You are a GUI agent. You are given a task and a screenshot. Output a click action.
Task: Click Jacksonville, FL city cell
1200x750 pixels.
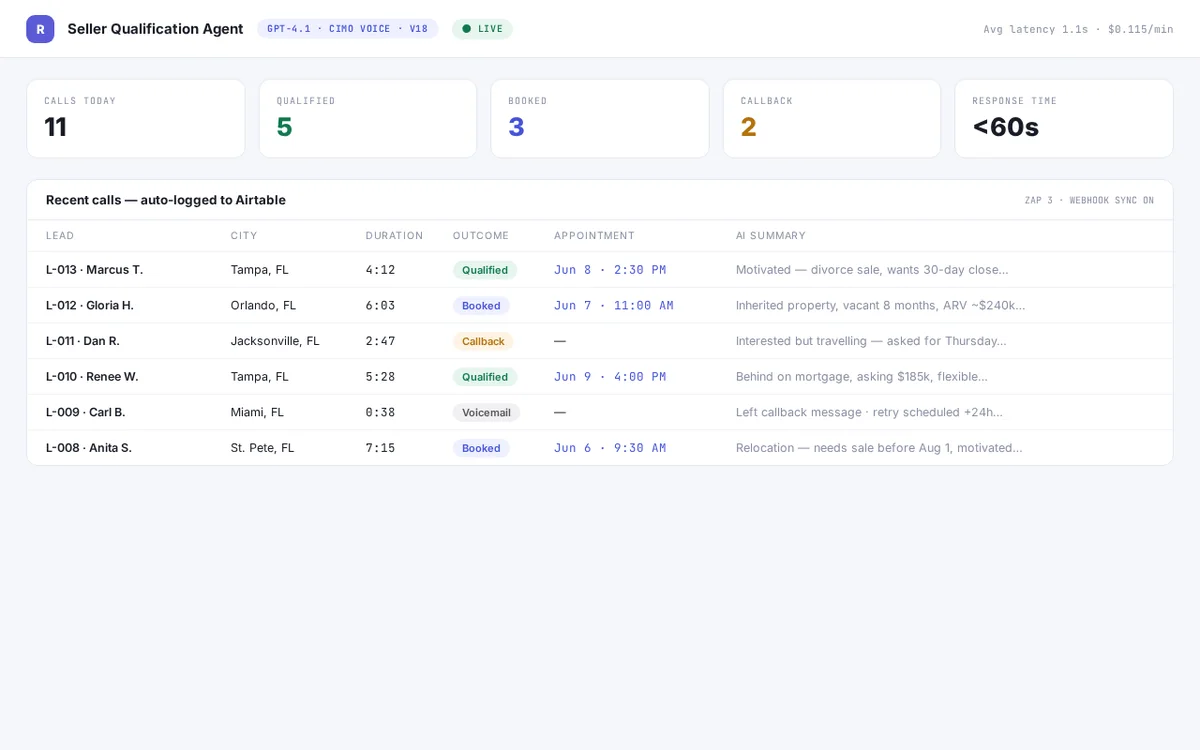pyautogui.click(x=275, y=341)
